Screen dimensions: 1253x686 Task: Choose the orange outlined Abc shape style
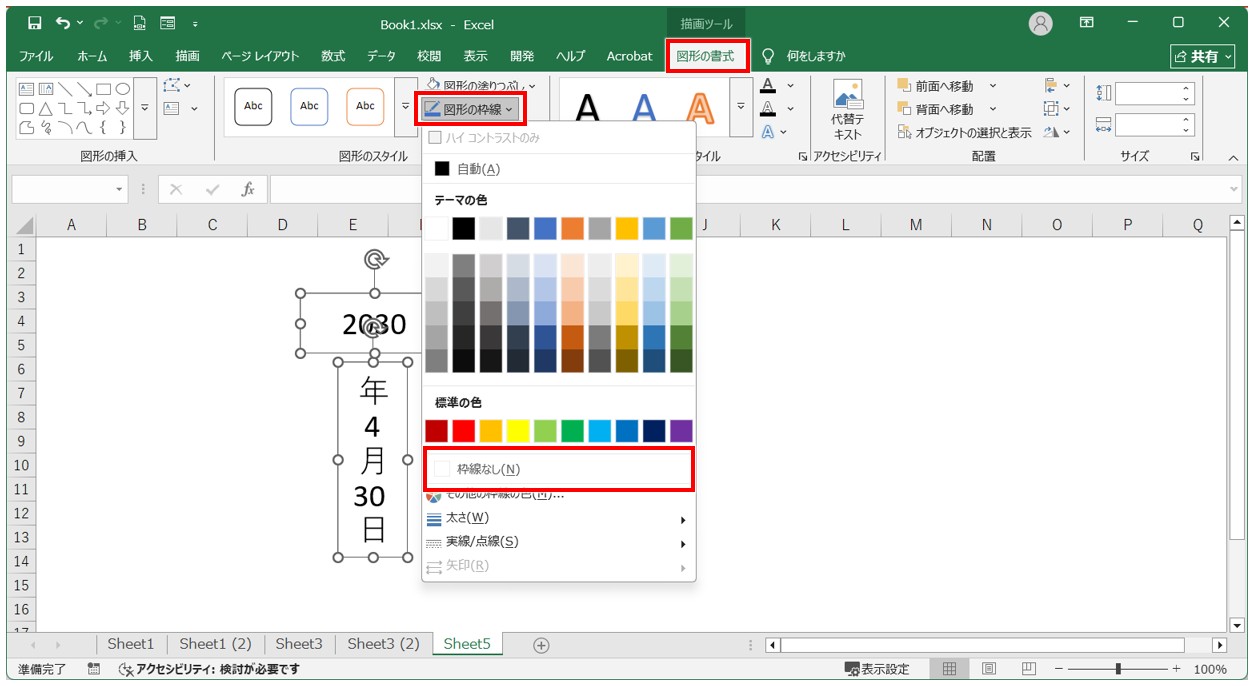365,106
